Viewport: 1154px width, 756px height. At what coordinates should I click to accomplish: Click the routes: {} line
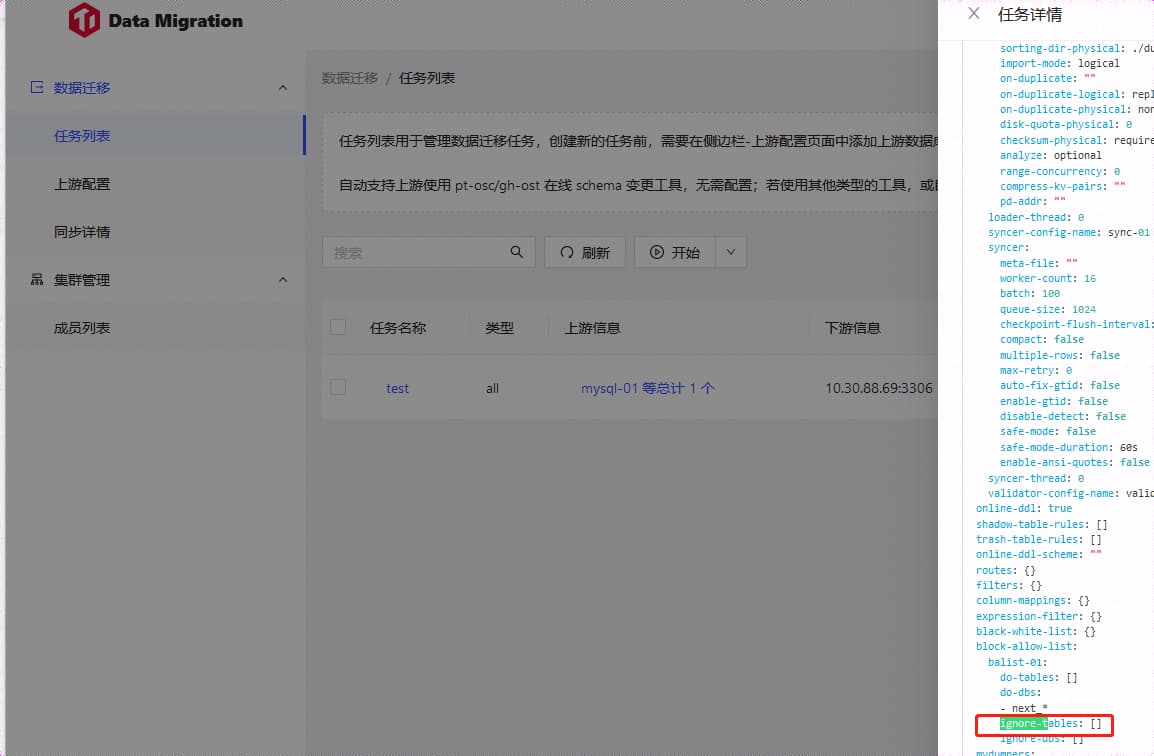coord(1005,570)
